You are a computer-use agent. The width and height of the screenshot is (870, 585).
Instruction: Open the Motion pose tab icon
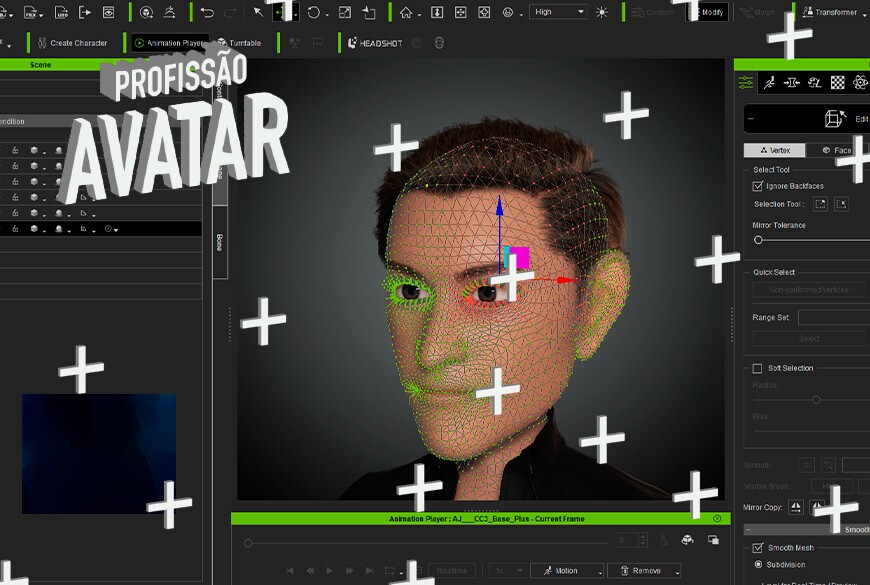point(769,83)
